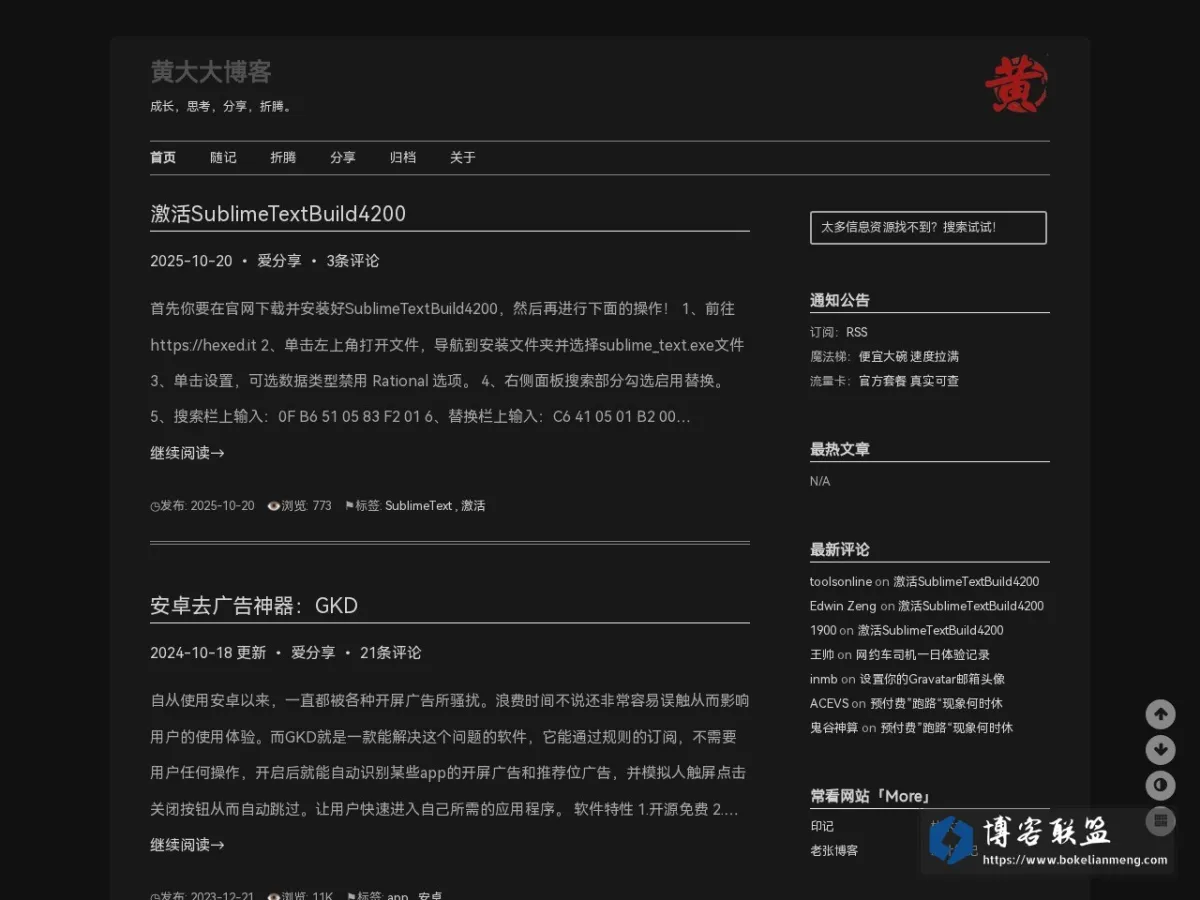
Task: Open the 首页 nav tab
Action: point(163,158)
